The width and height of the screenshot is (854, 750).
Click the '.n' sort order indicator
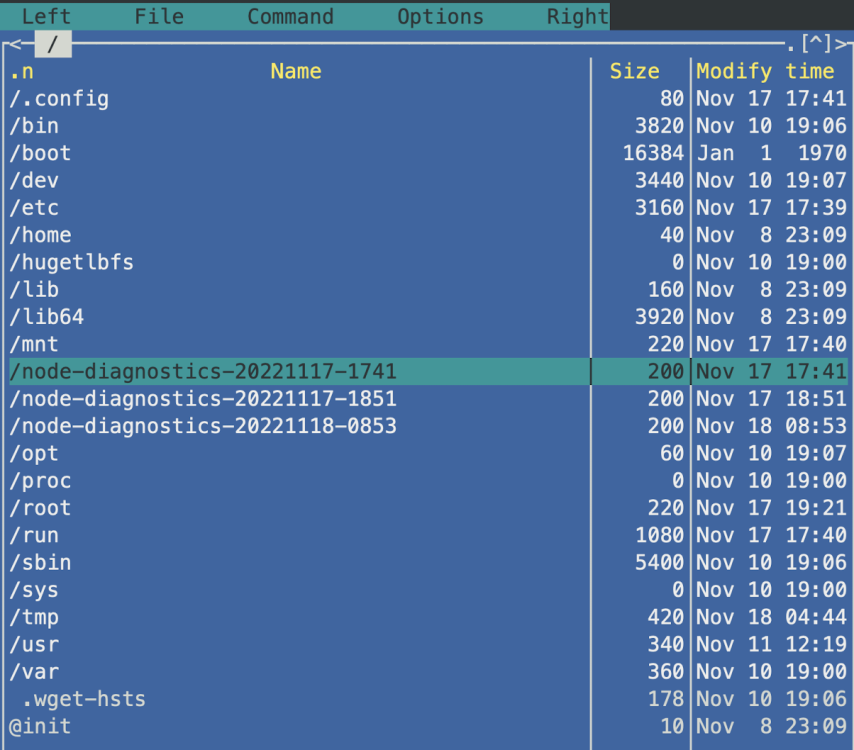[22, 71]
